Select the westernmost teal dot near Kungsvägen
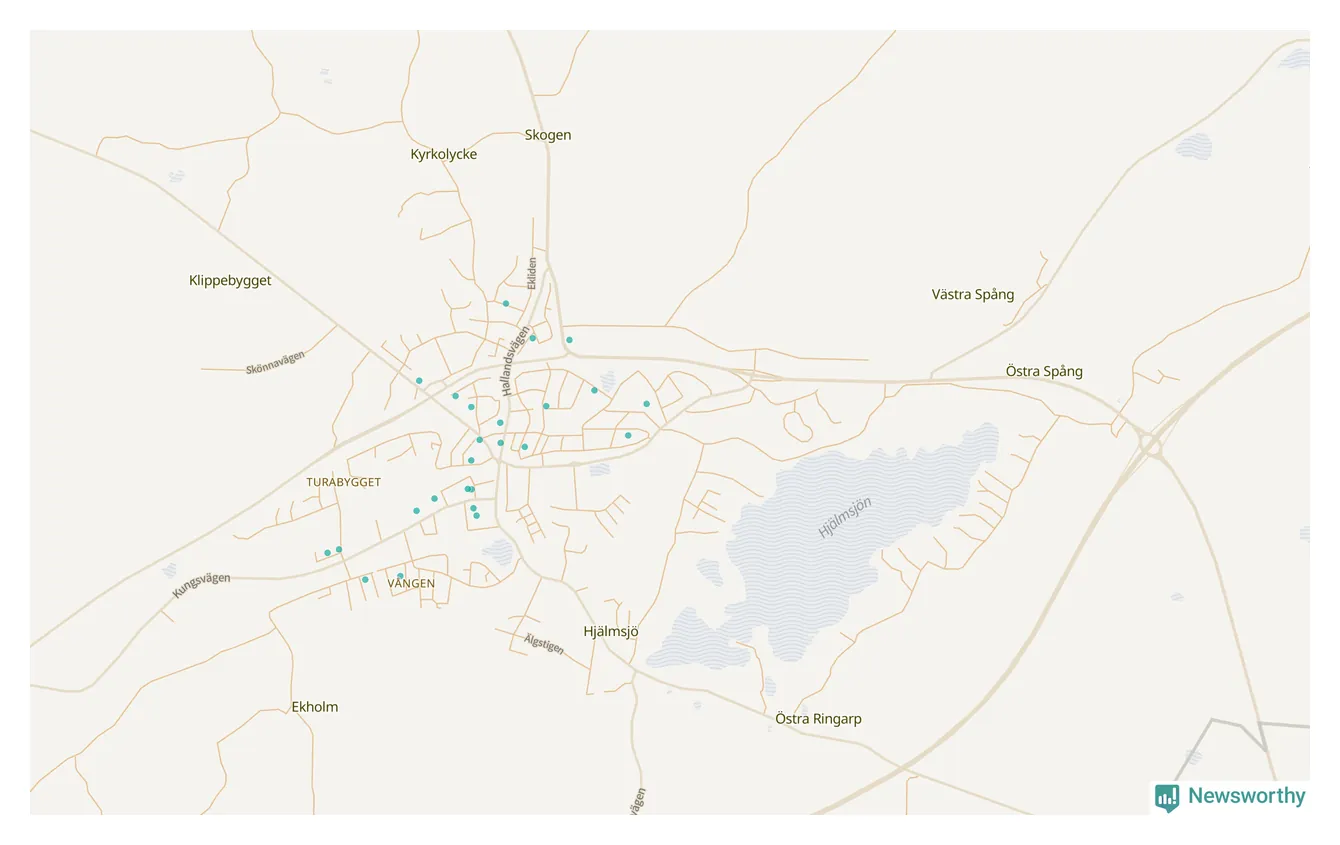 click(327, 553)
